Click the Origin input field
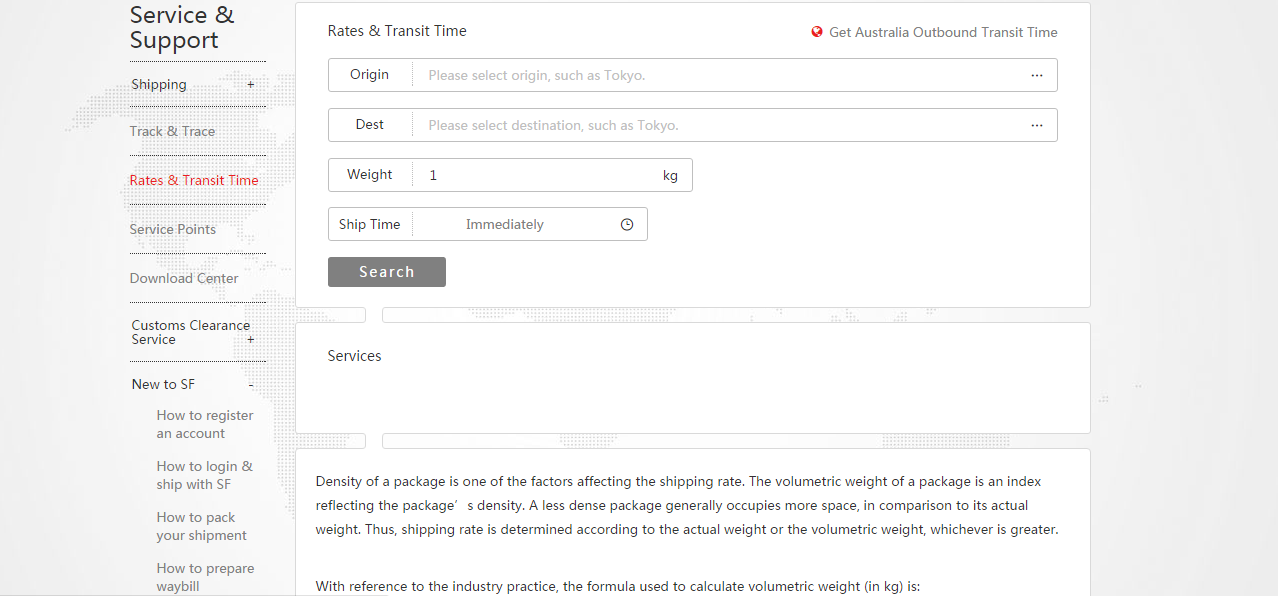Screen dimensions: 1278x596 pos(720,75)
